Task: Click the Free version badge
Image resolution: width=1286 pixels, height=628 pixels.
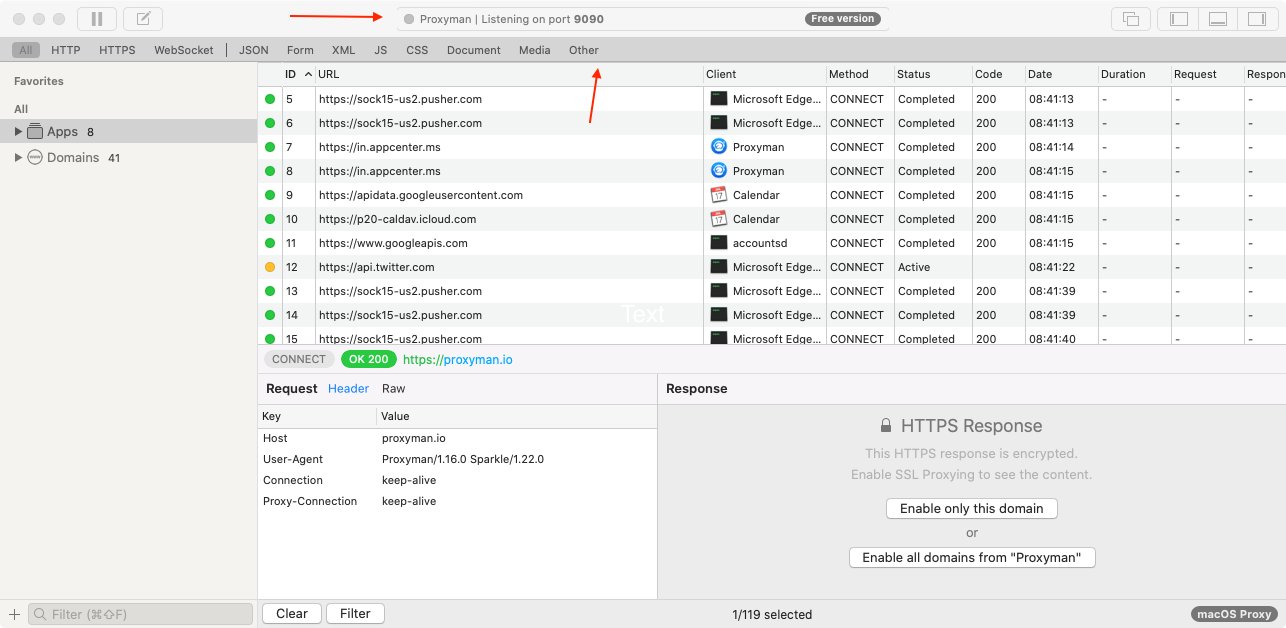Action: tap(843, 19)
